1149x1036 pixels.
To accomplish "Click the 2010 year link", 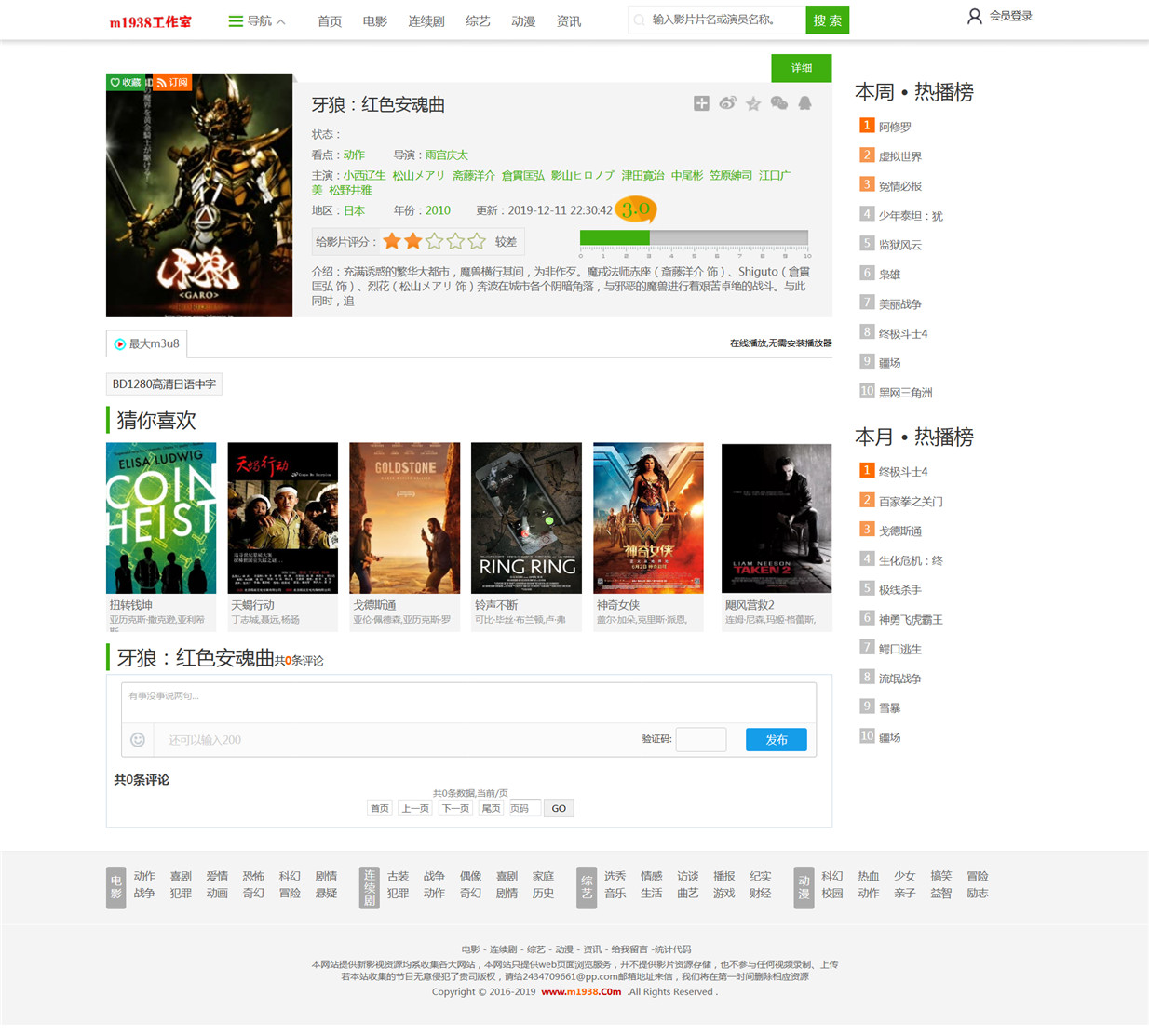I will [x=438, y=210].
